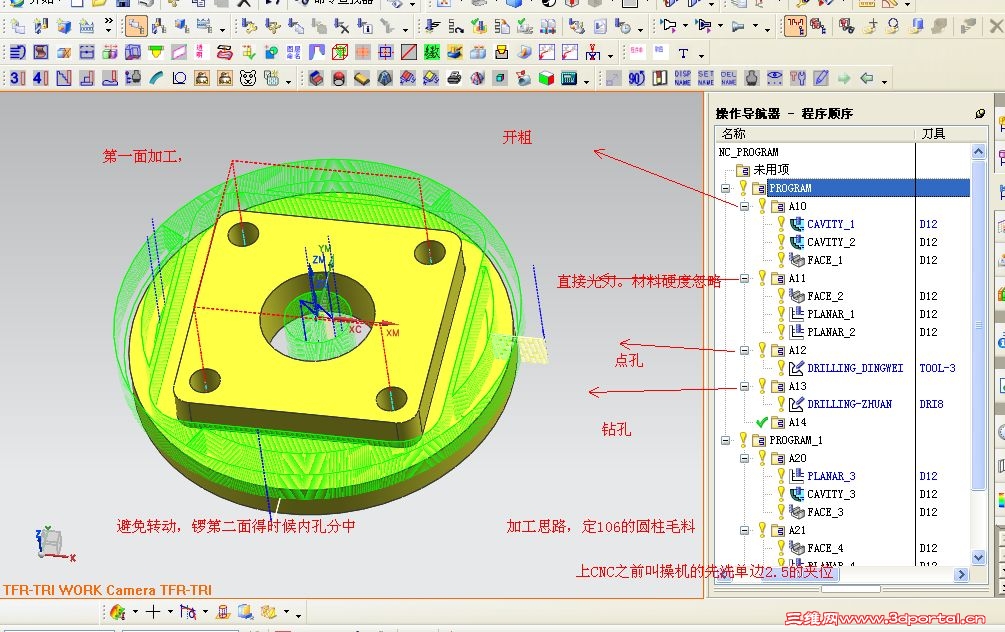Click the tool path Information icon
This screenshot has width=1005, height=632.
pyautogui.click(x=365, y=26)
